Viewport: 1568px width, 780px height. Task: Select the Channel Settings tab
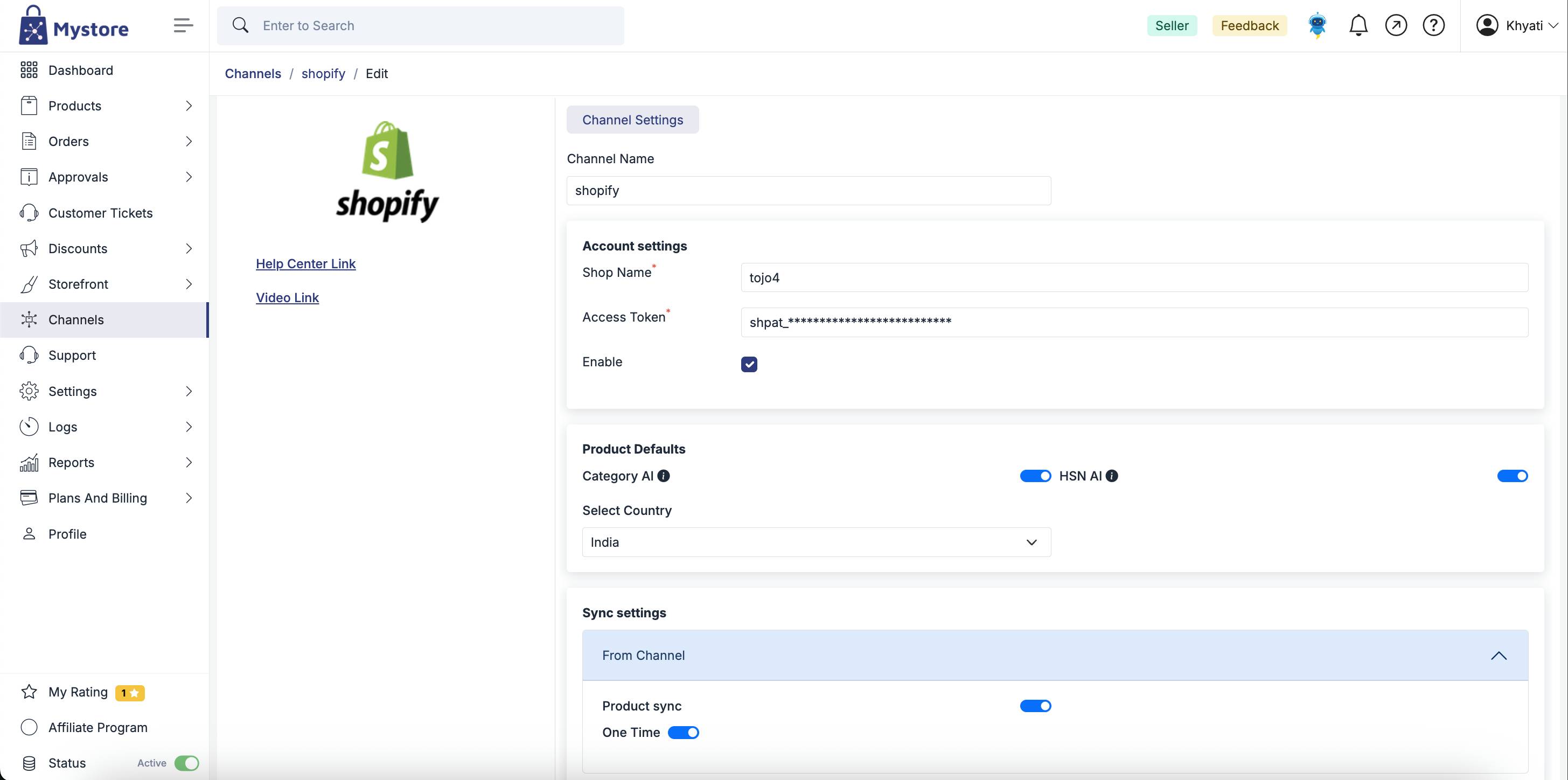click(x=632, y=120)
